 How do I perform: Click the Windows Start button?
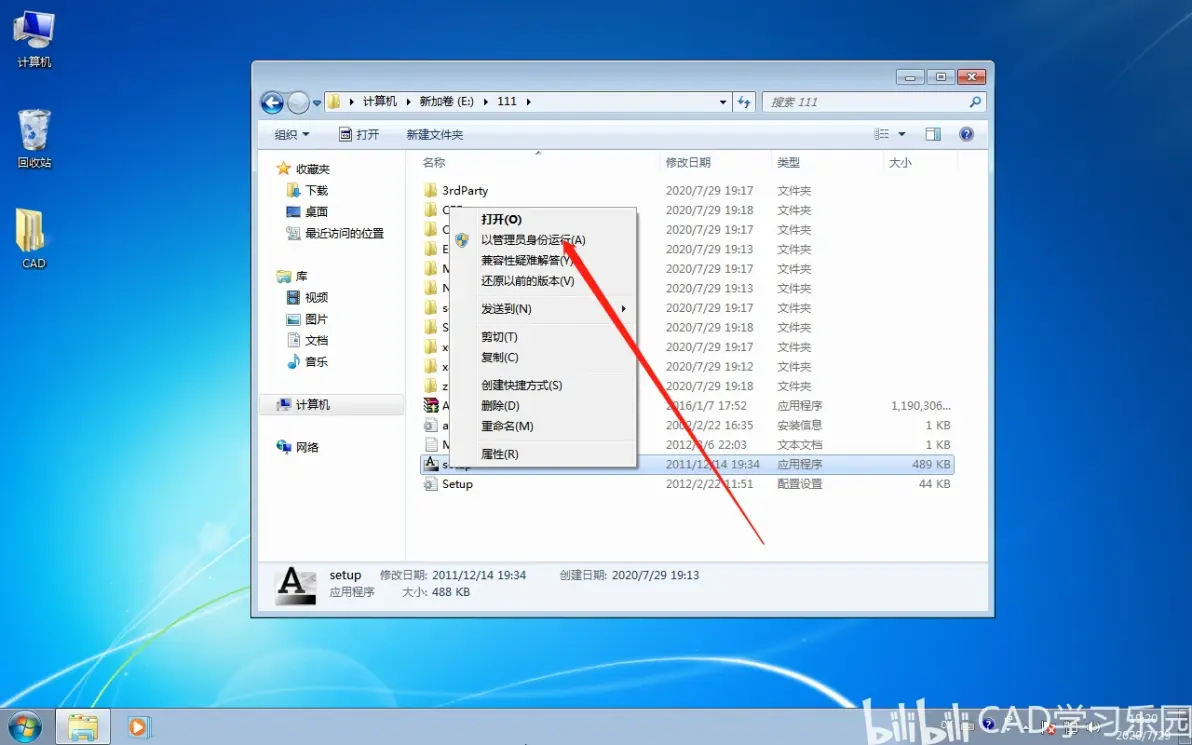click(x=24, y=728)
